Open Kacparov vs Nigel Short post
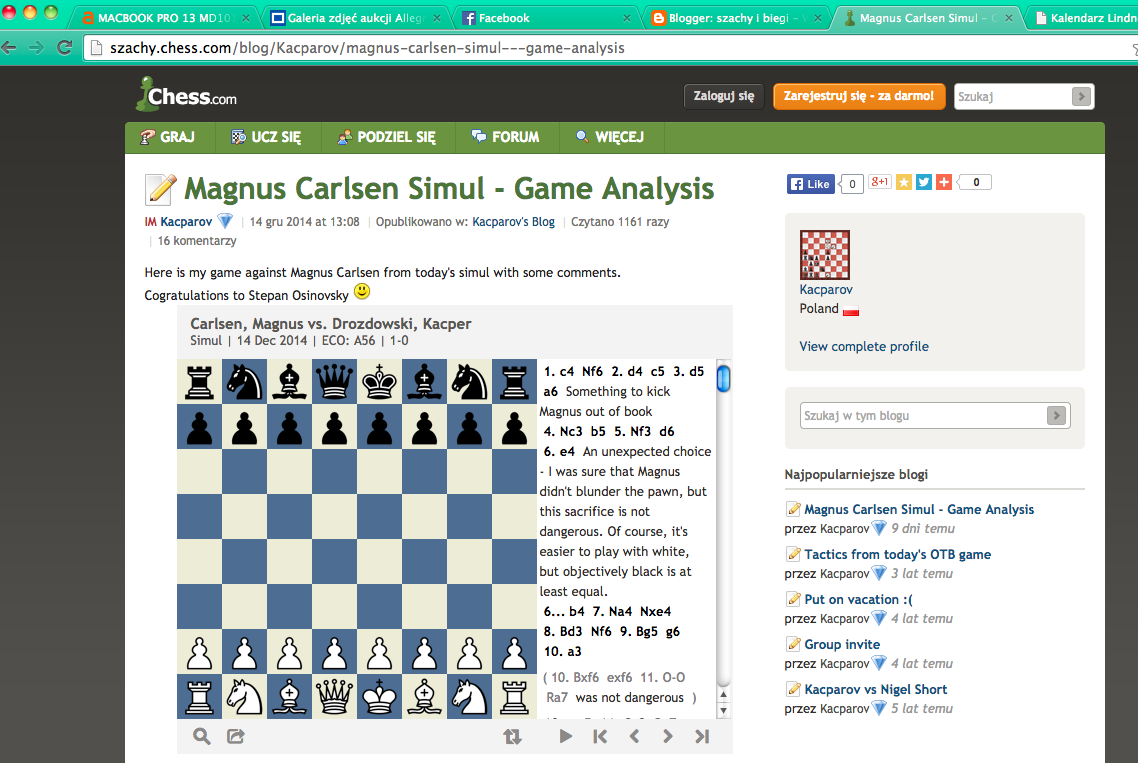This screenshot has height=763, width=1138. click(875, 689)
